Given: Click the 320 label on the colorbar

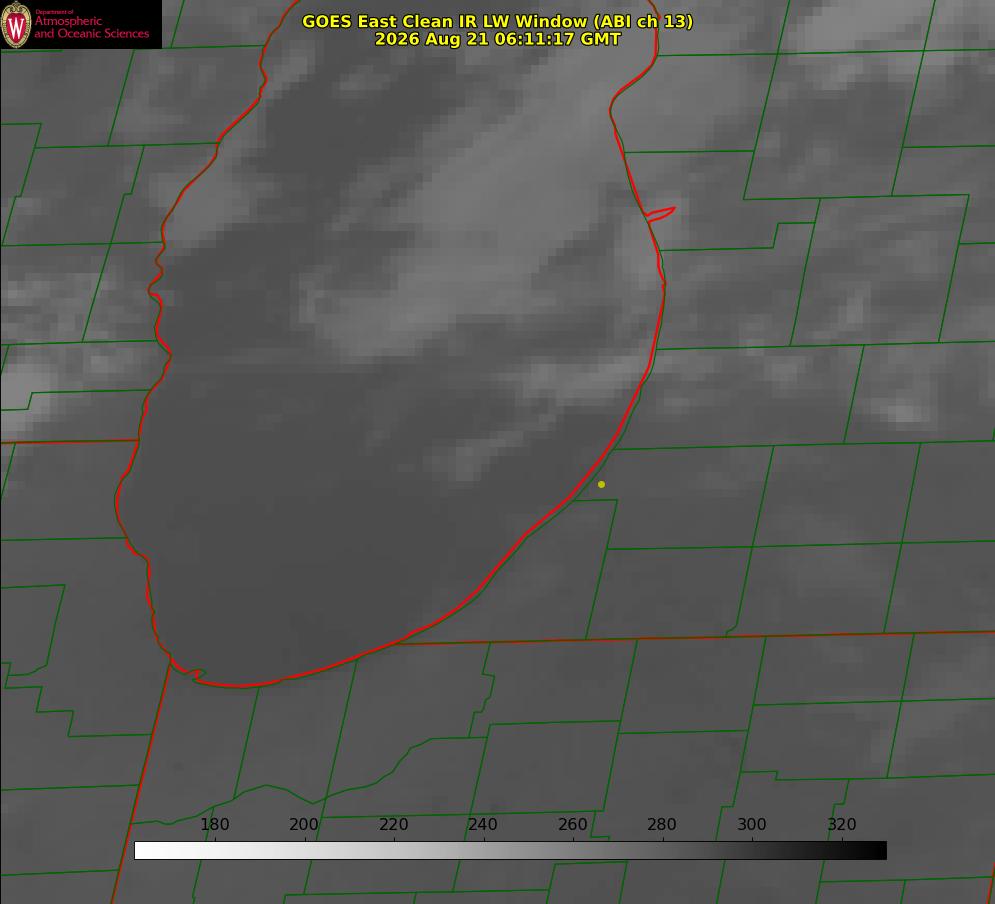Looking at the screenshot, I should pyautogui.click(x=842, y=824).
